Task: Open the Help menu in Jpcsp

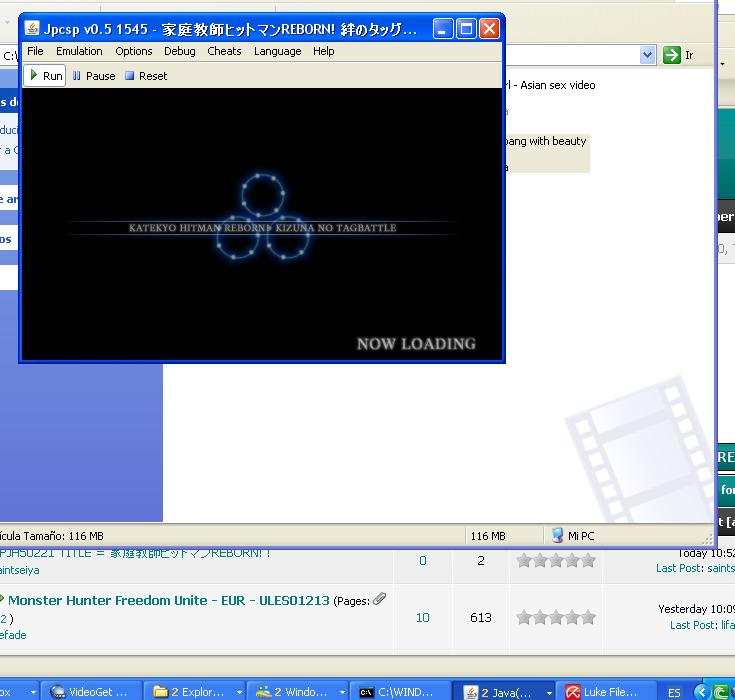Action: coord(323,51)
